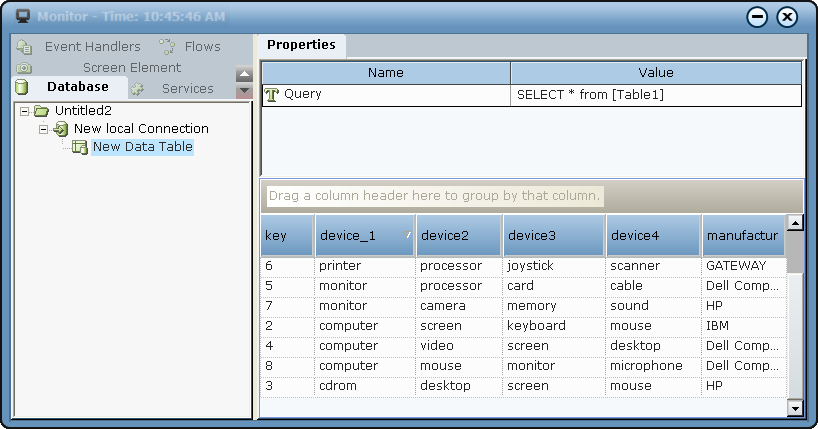Click the Query text type icon

tap(271, 95)
